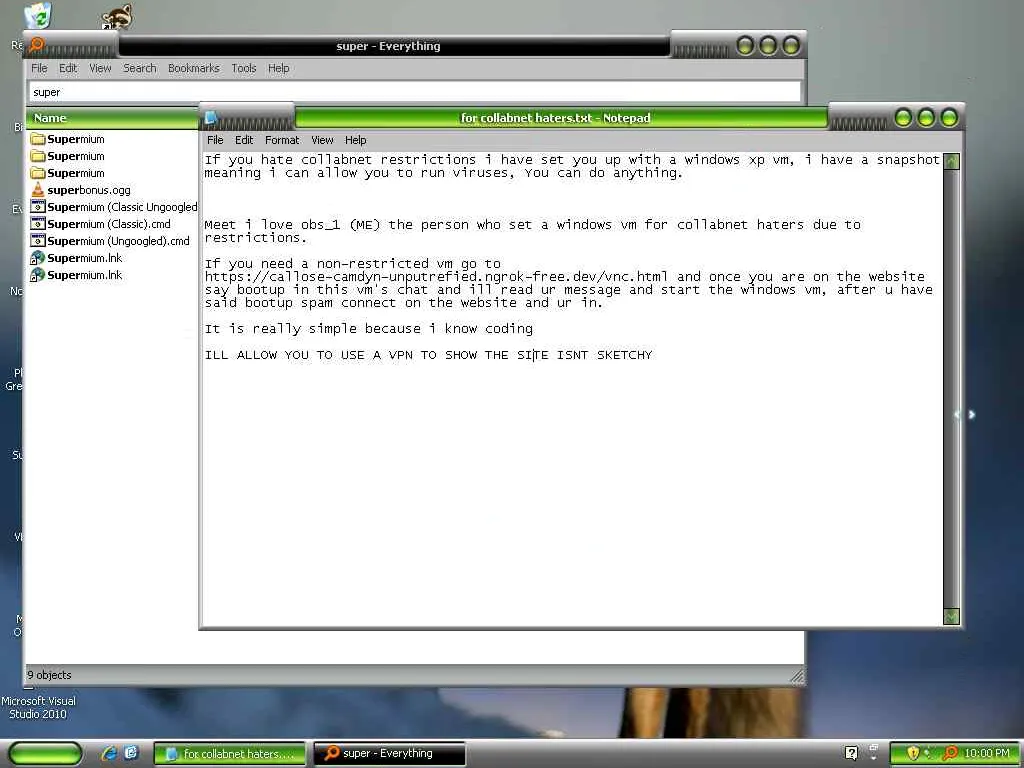Click Notepad scrollbar down arrow
This screenshot has height=768, width=1024.
952,616
